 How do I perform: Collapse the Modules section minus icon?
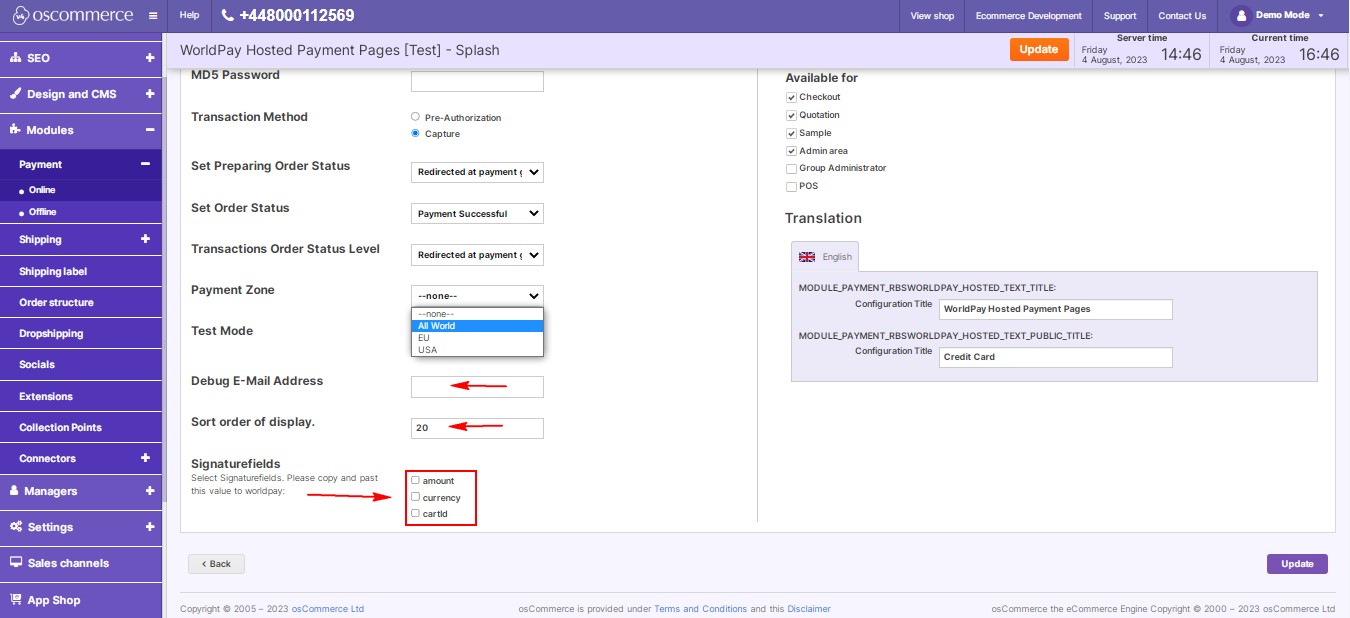(149, 130)
